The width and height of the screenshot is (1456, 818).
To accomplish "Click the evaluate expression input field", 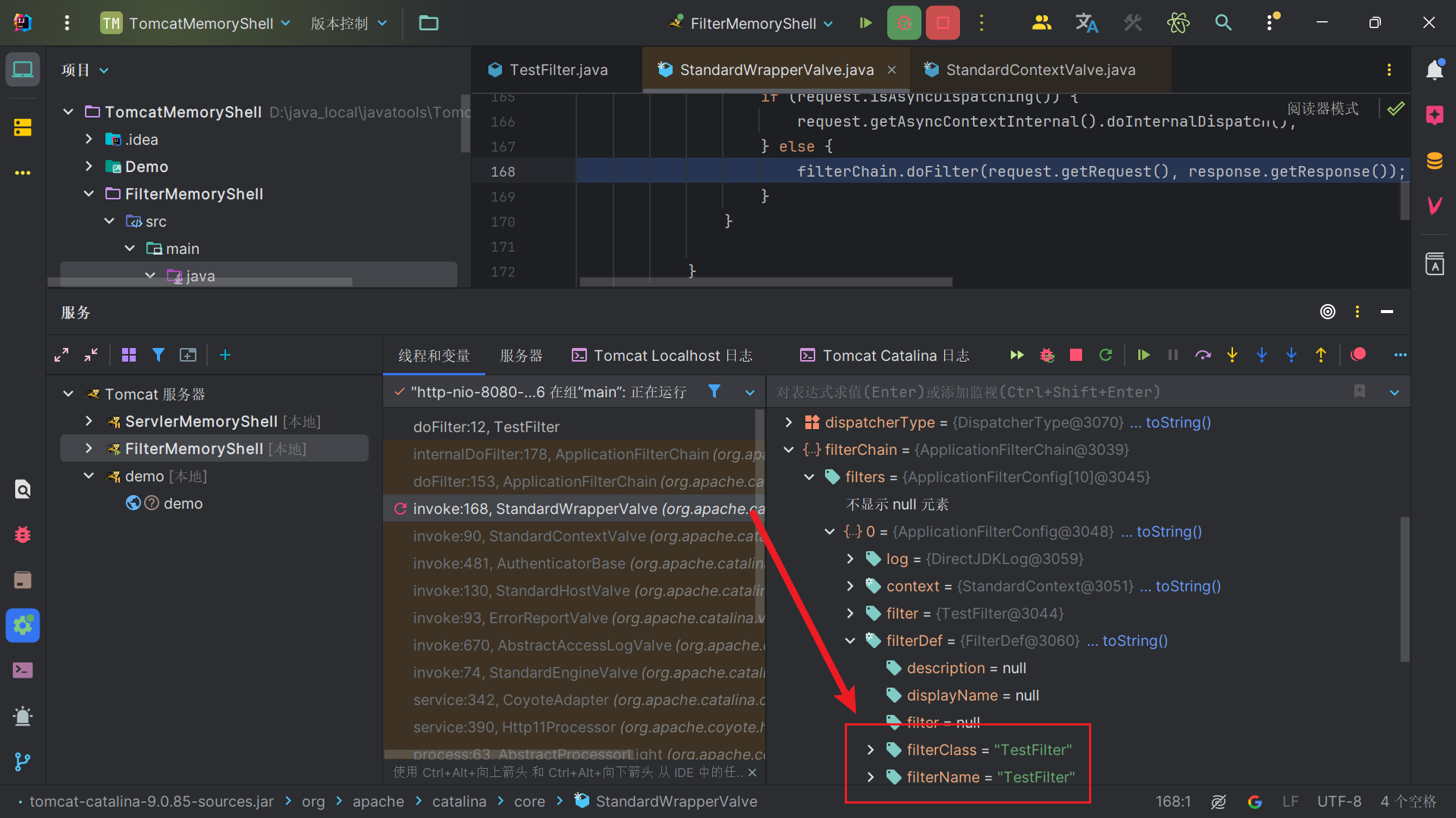I will pos(1060,392).
